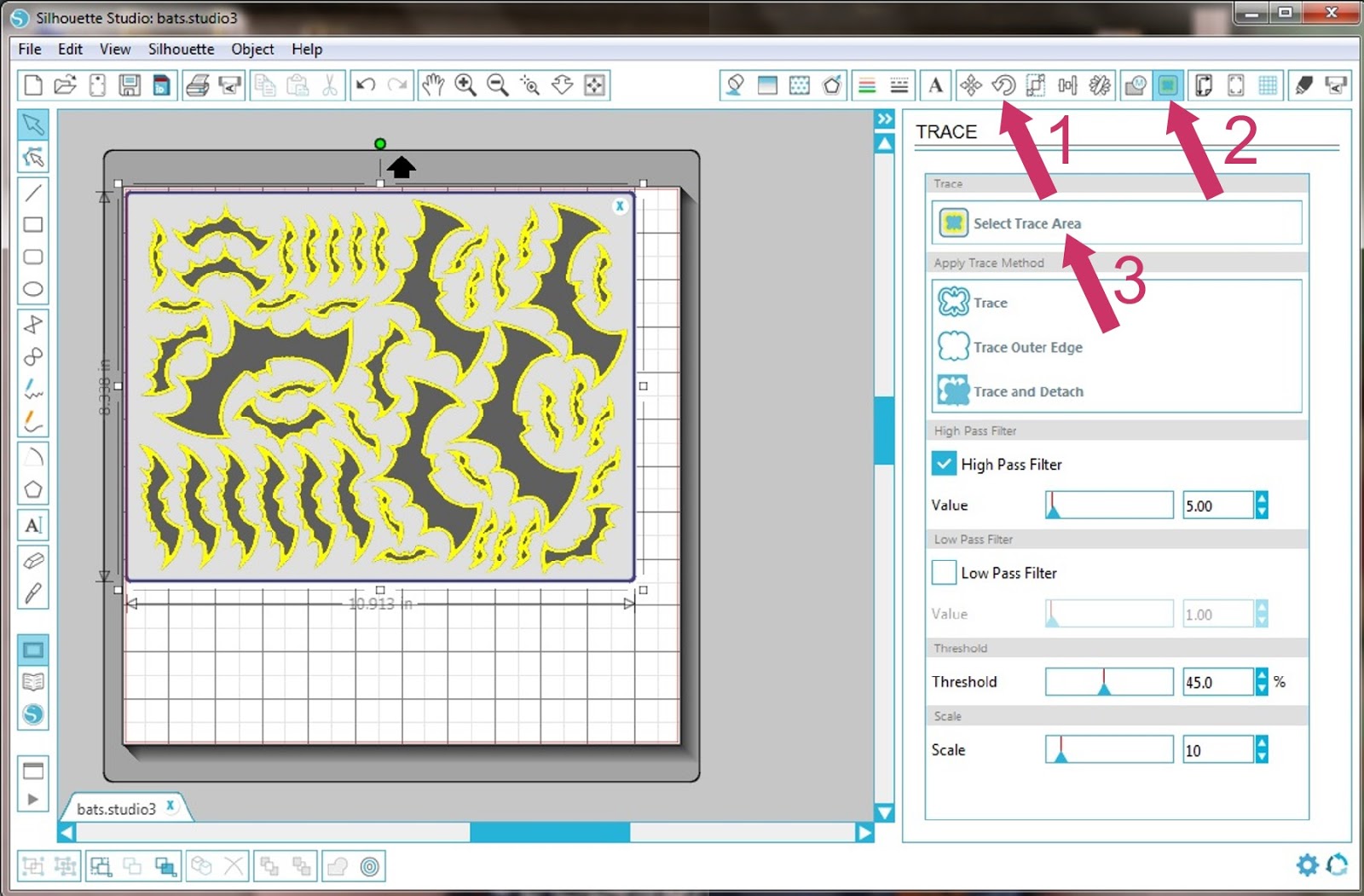Viewport: 1364px width, 896px height.
Task: Click the horizontal scrollbar thumb below canvas
Action: point(550,832)
